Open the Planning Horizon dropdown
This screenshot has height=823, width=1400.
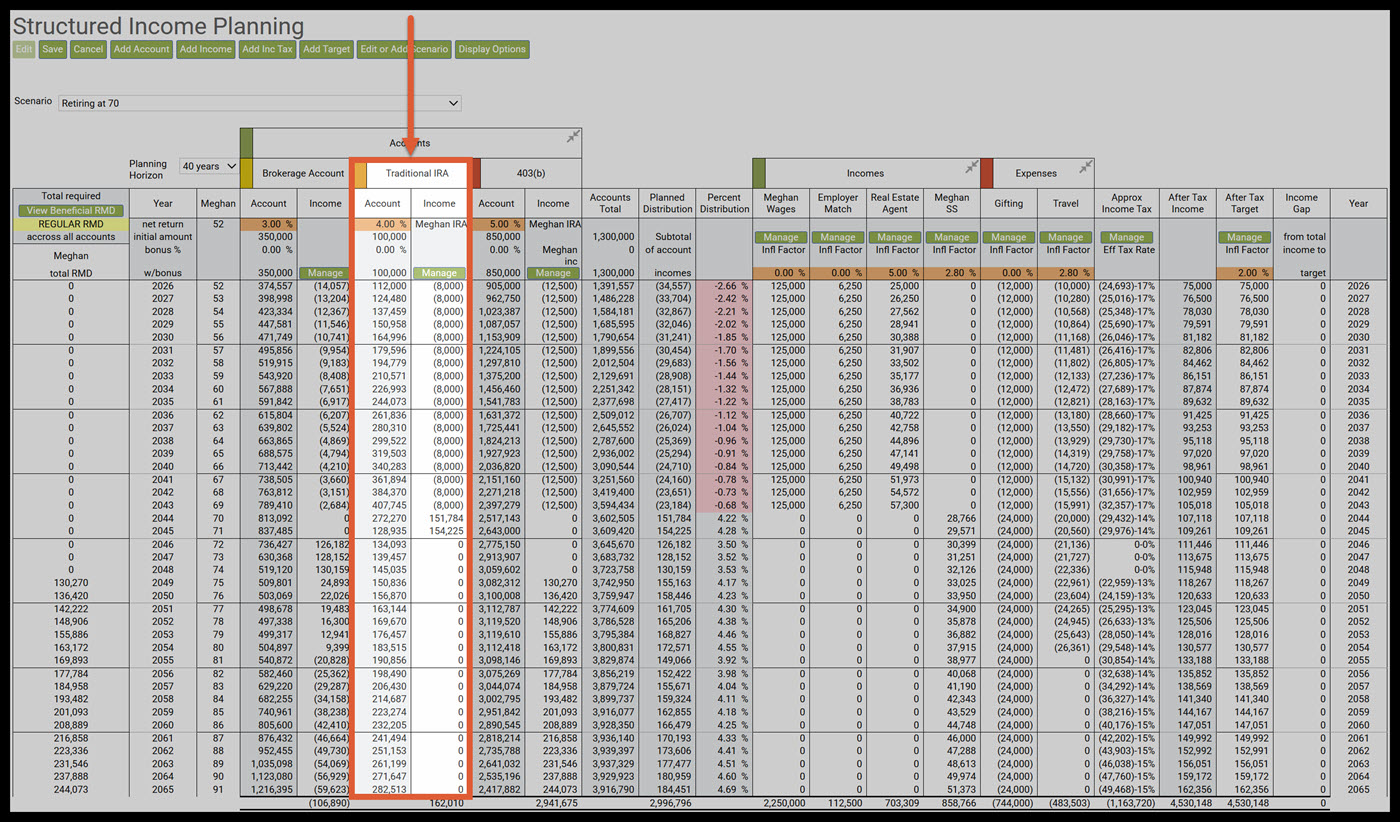coord(209,166)
